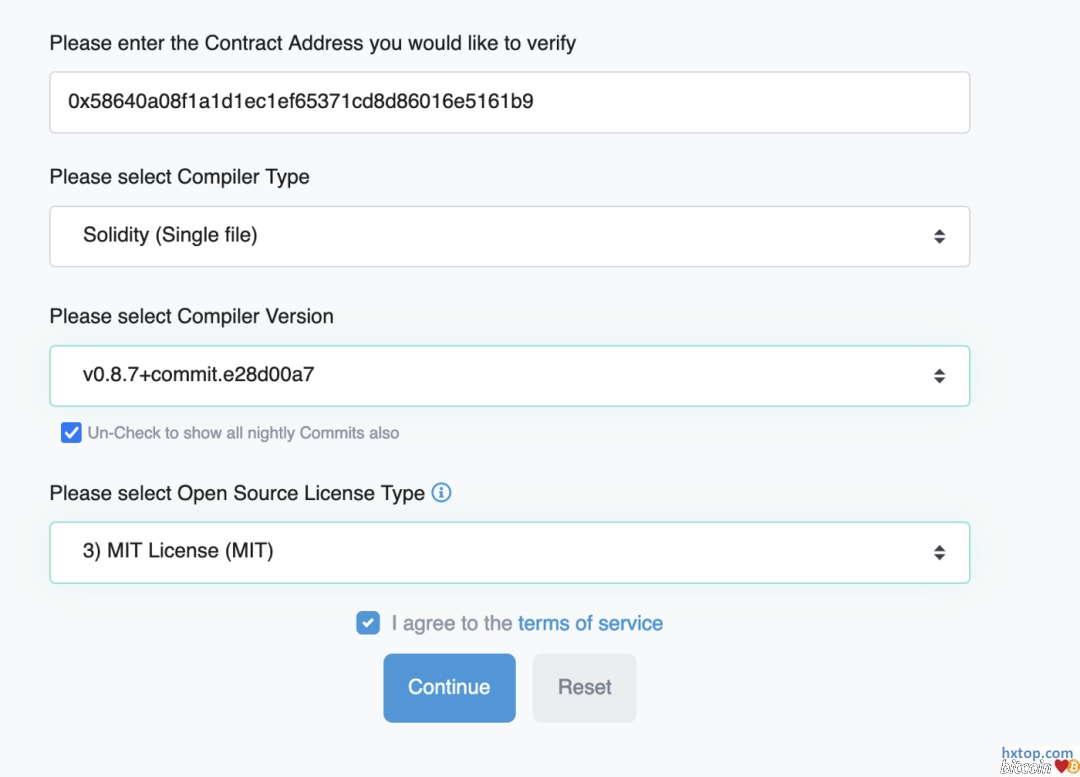
Task: Uncheck the nightly commits checkbox
Action: pos(71,433)
